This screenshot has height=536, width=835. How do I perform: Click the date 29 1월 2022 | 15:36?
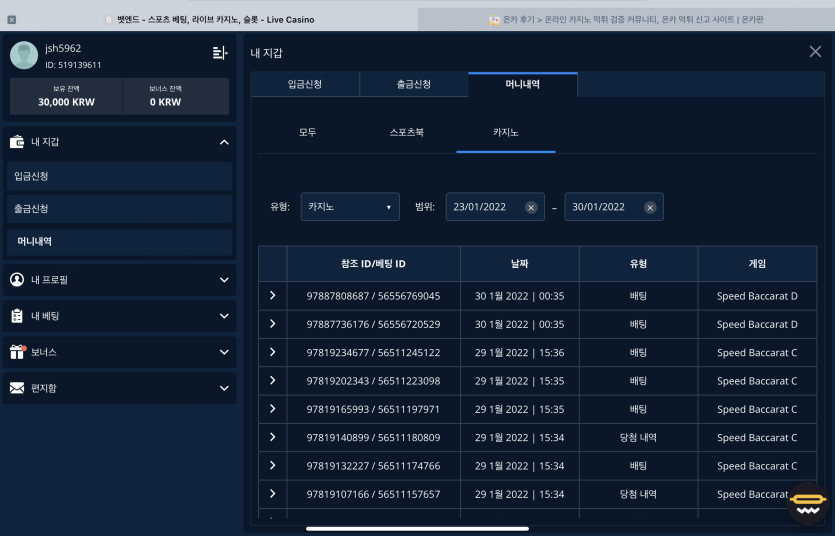[520, 352]
